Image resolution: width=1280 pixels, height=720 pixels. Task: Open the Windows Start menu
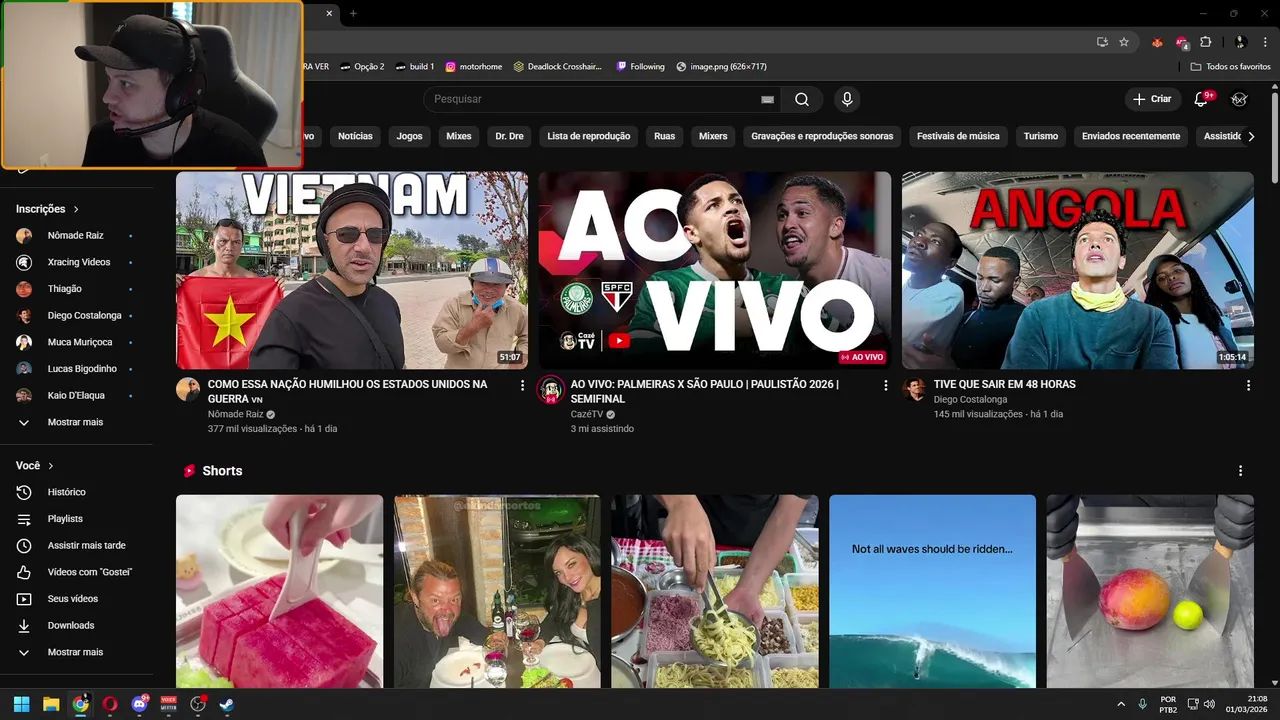(x=22, y=704)
